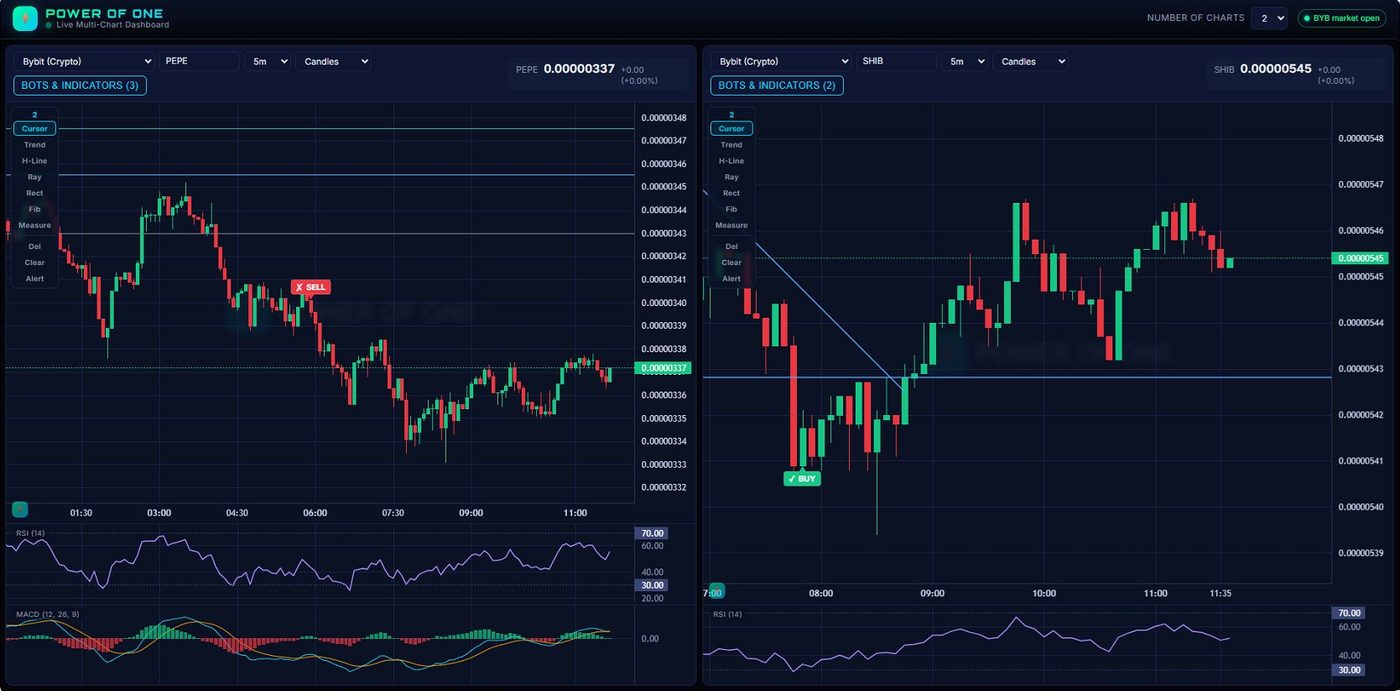This screenshot has height=691, width=1400.
Task: Click the PEPE header price 0.00000337
Action: click(x=579, y=69)
